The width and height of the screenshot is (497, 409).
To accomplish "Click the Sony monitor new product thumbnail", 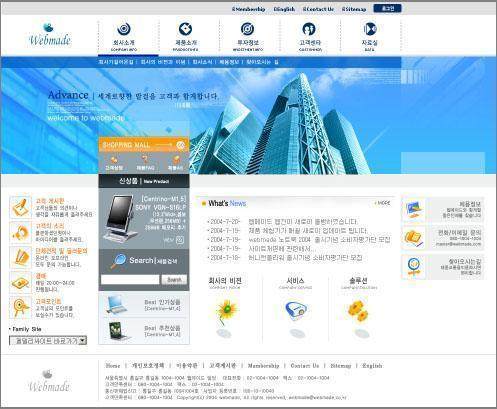I will click(121, 217).
